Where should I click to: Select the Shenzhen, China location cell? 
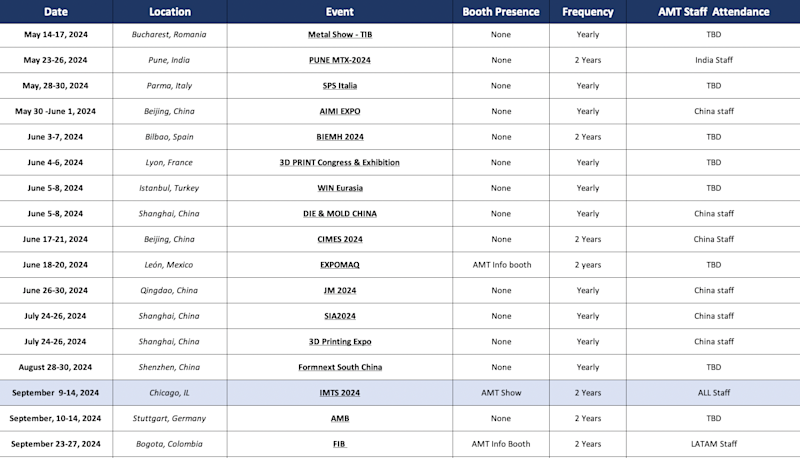[169, 367]
